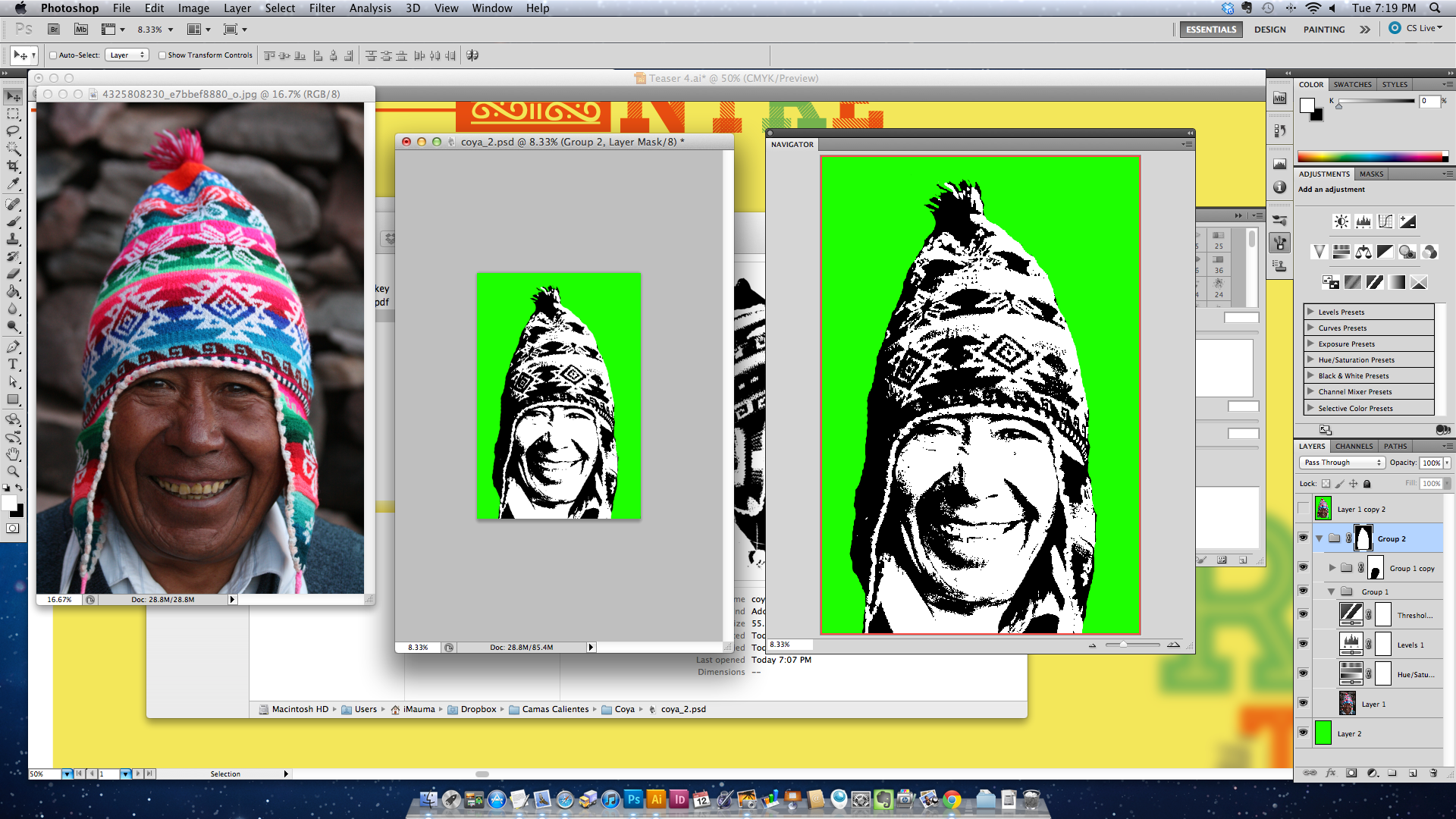The width and height of the screenshot is (1456, 819).
Task: Hide the Threshold adjustment layer
Action: [1304, 614]
